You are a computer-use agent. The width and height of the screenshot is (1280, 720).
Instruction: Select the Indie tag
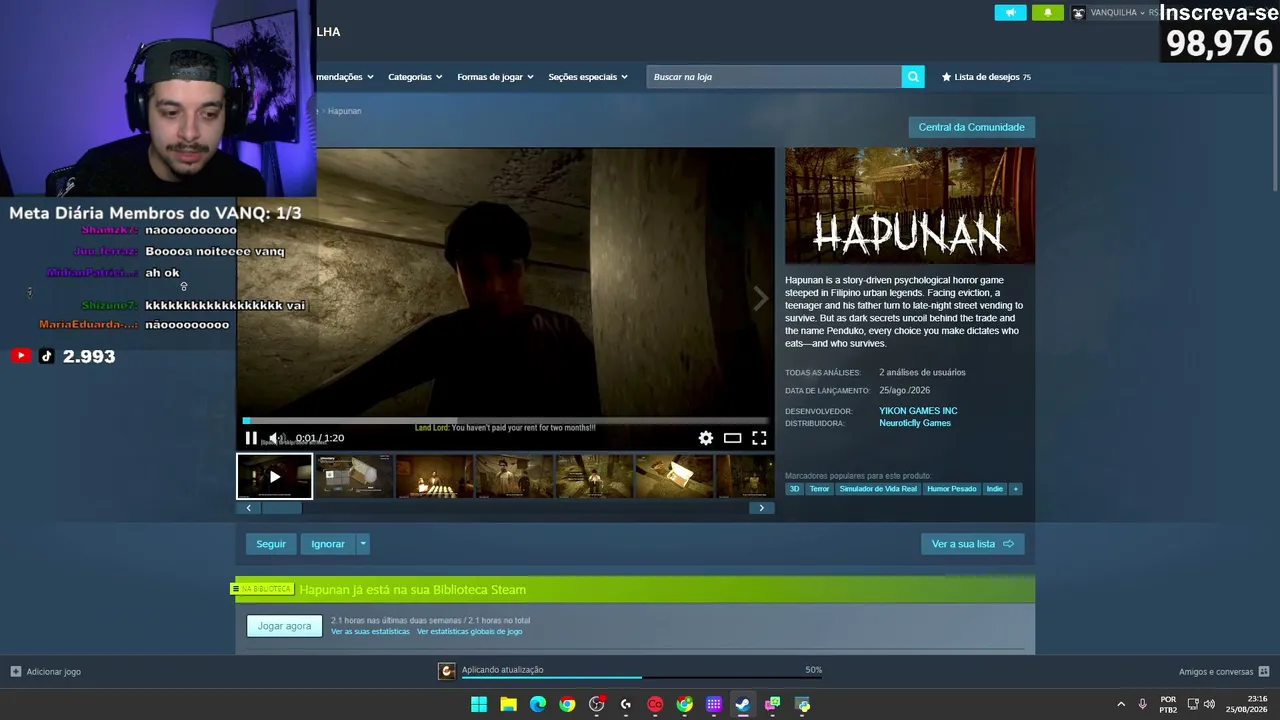[994, 489]
